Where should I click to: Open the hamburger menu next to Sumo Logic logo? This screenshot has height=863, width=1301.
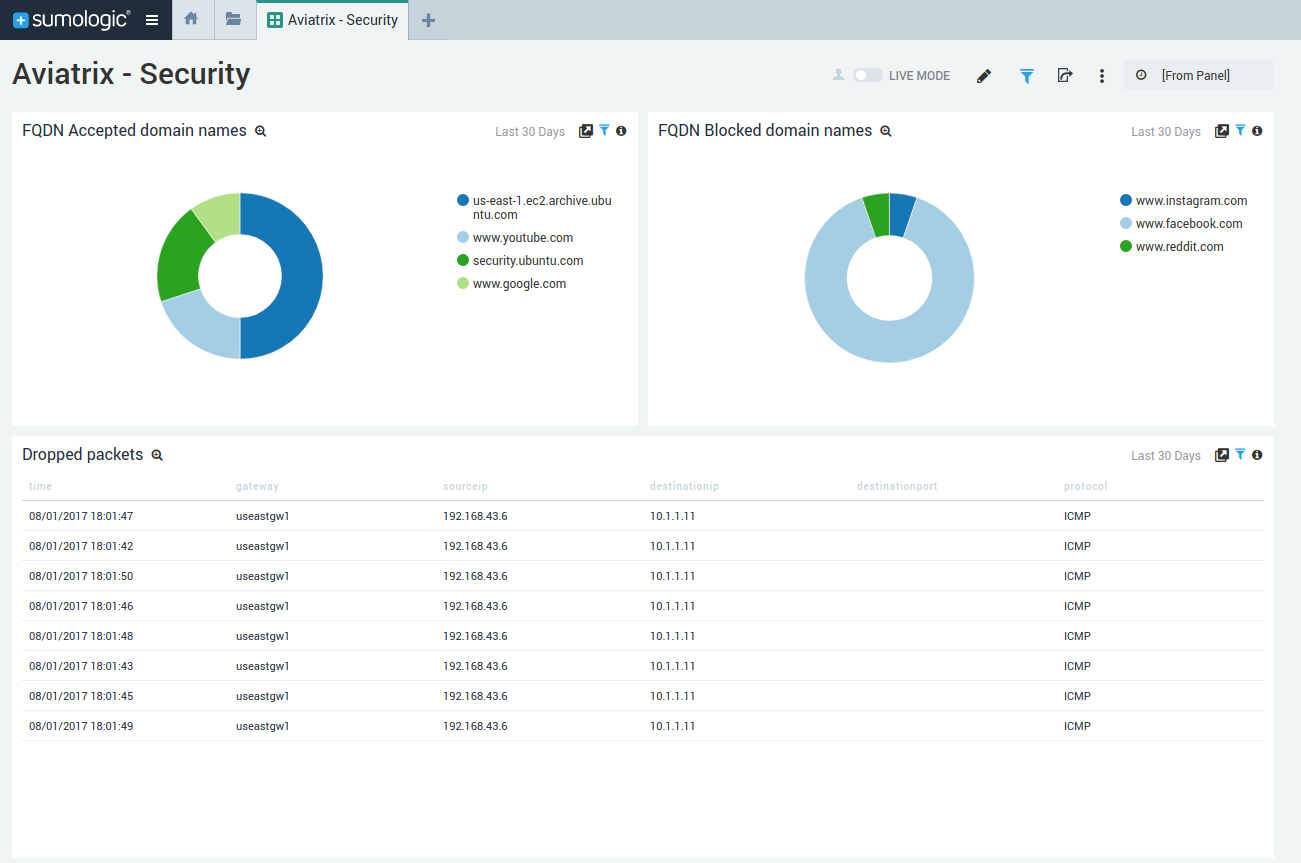pyautogui.click(x=152, y=20)
